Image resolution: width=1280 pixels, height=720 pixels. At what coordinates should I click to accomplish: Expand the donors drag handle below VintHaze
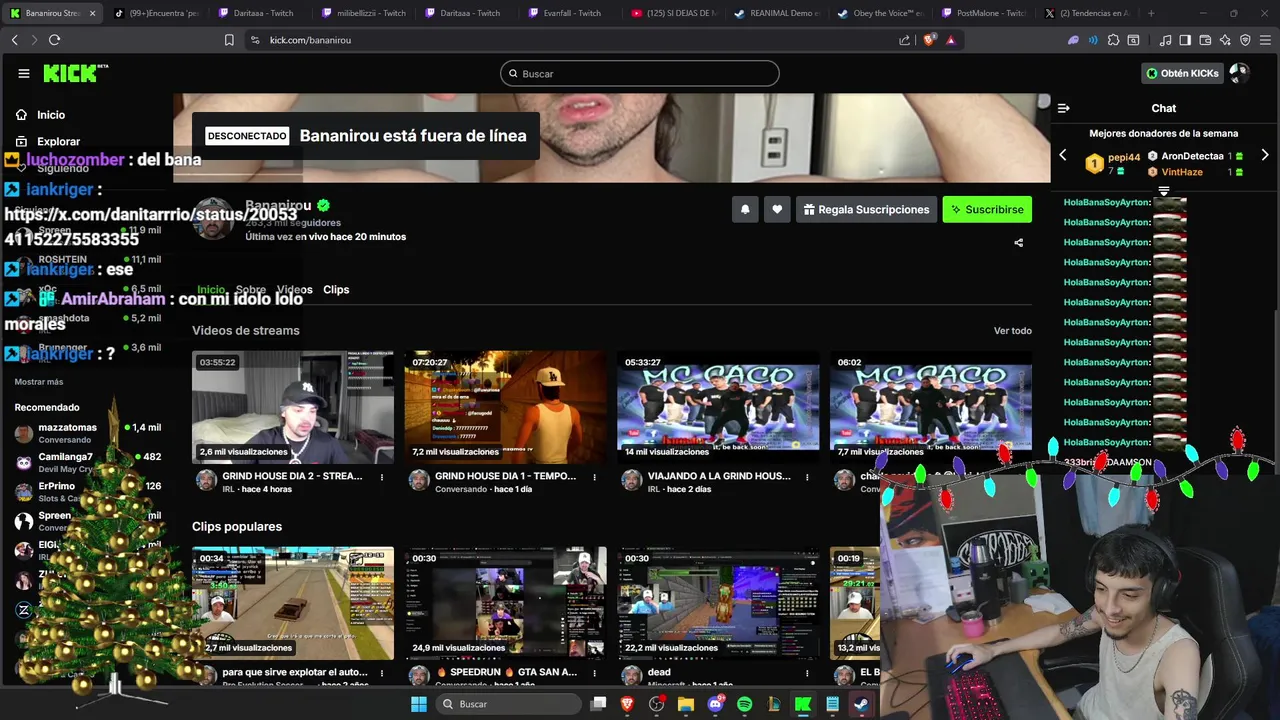tap(1164, 190)
